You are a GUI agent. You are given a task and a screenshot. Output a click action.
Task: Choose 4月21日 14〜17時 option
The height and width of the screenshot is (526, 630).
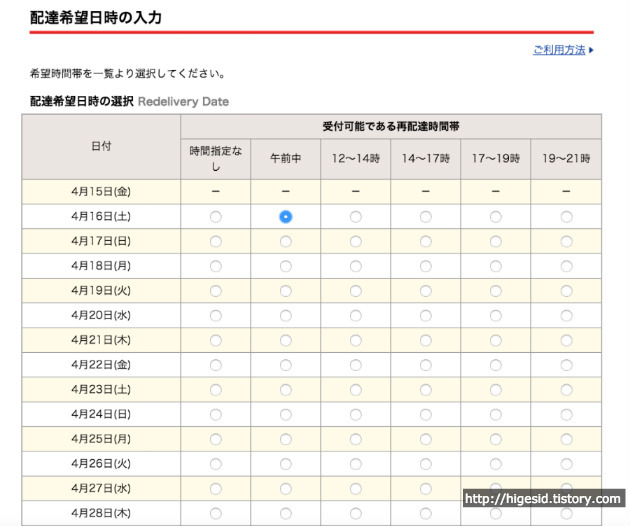tap(426, 341)
